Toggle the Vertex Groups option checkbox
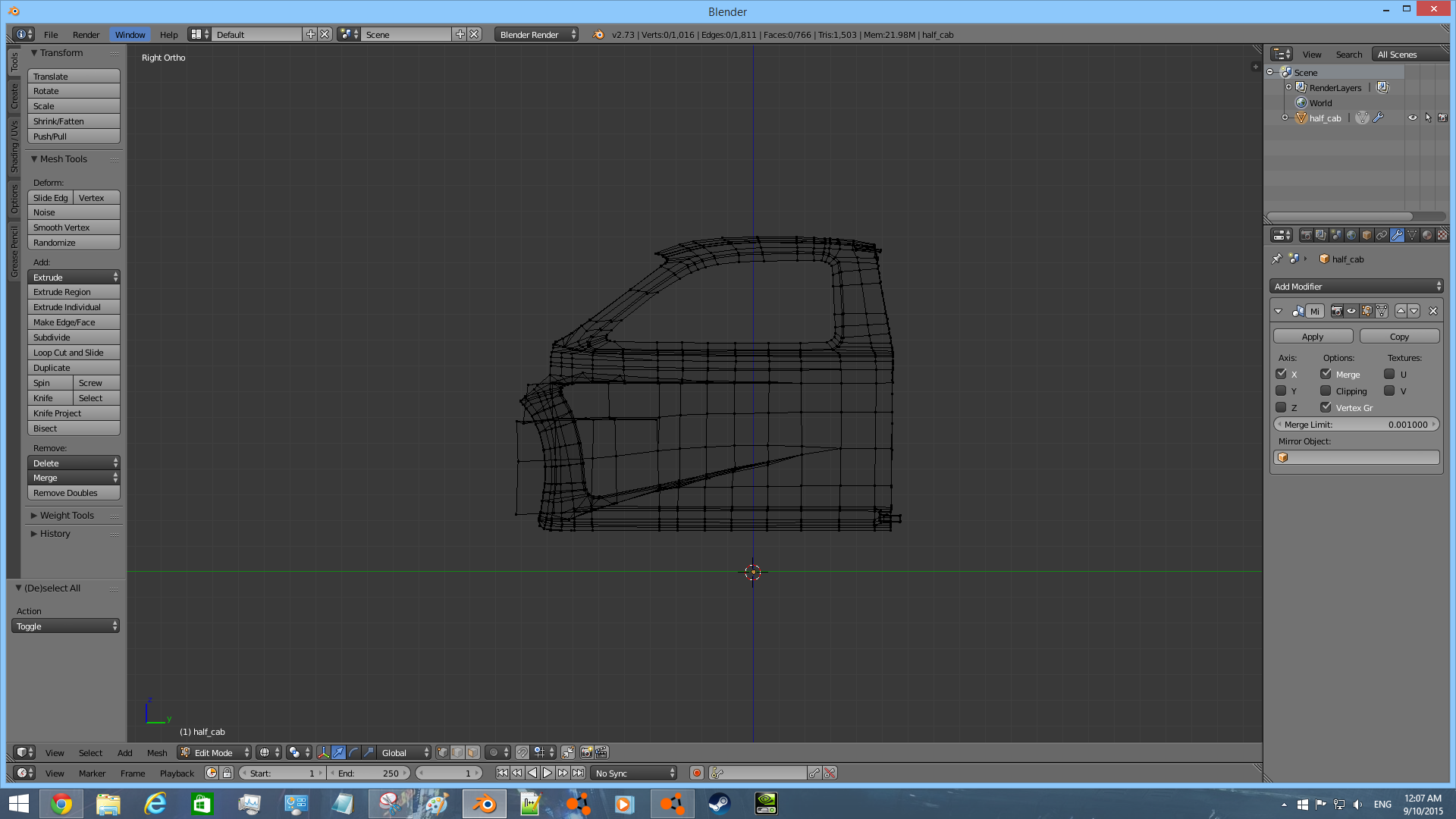 1326,407
